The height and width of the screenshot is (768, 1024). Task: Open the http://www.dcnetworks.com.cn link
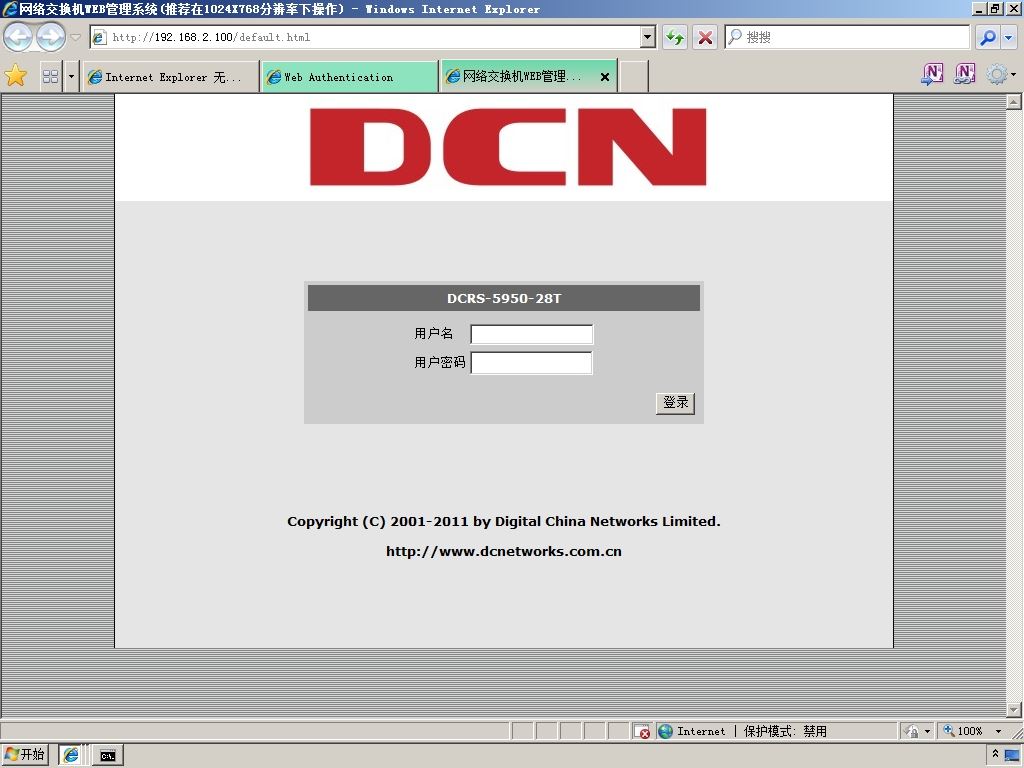click(x=504, y=551)
